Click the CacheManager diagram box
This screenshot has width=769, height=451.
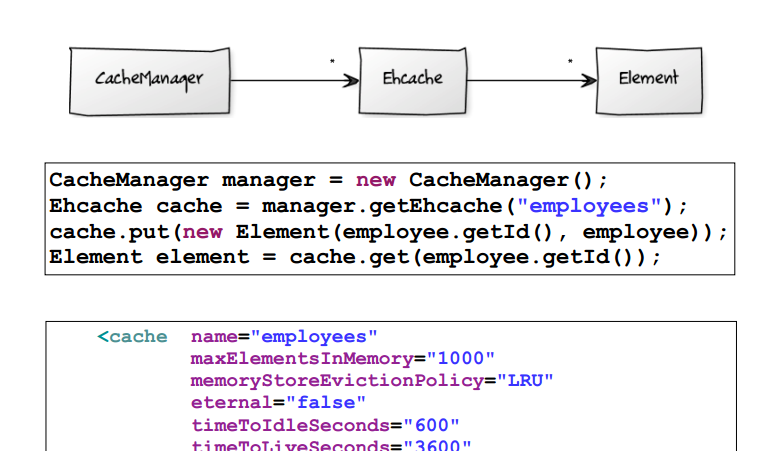coord(150,81)
